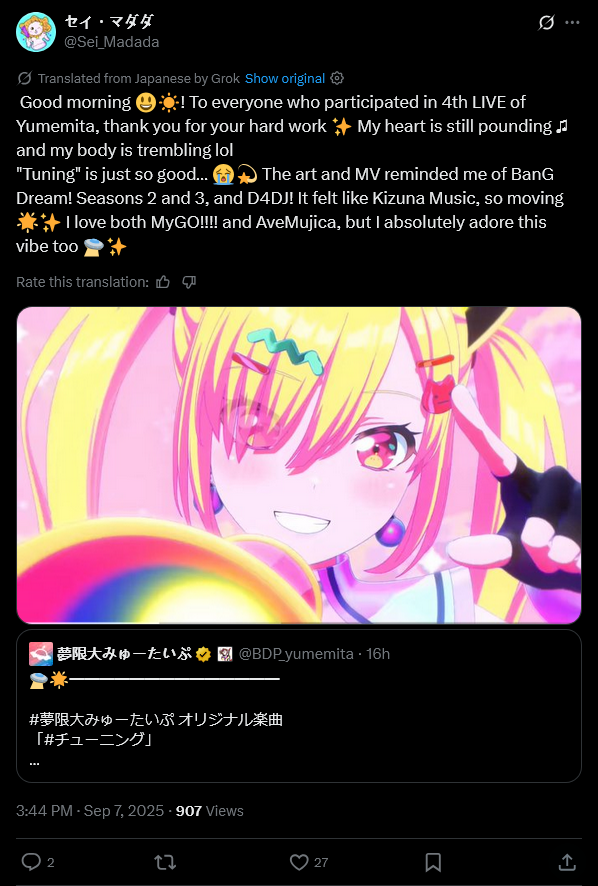Expand truncated quoted post ellipsis
Viewport: 598px width, 886px height.
click(x=34, y=762)
